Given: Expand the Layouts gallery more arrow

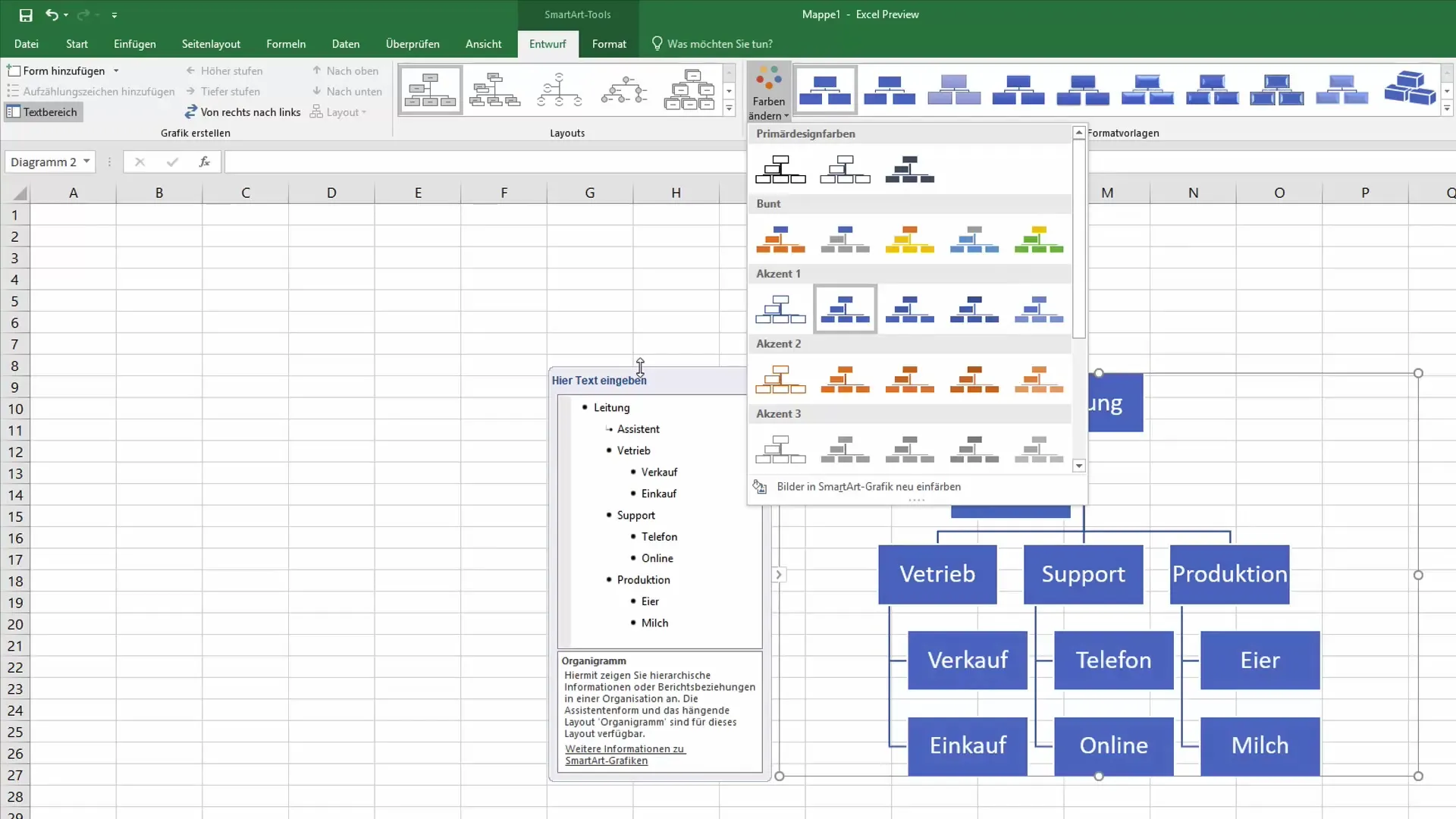Looking at the screenshot, I should (729, 108).
